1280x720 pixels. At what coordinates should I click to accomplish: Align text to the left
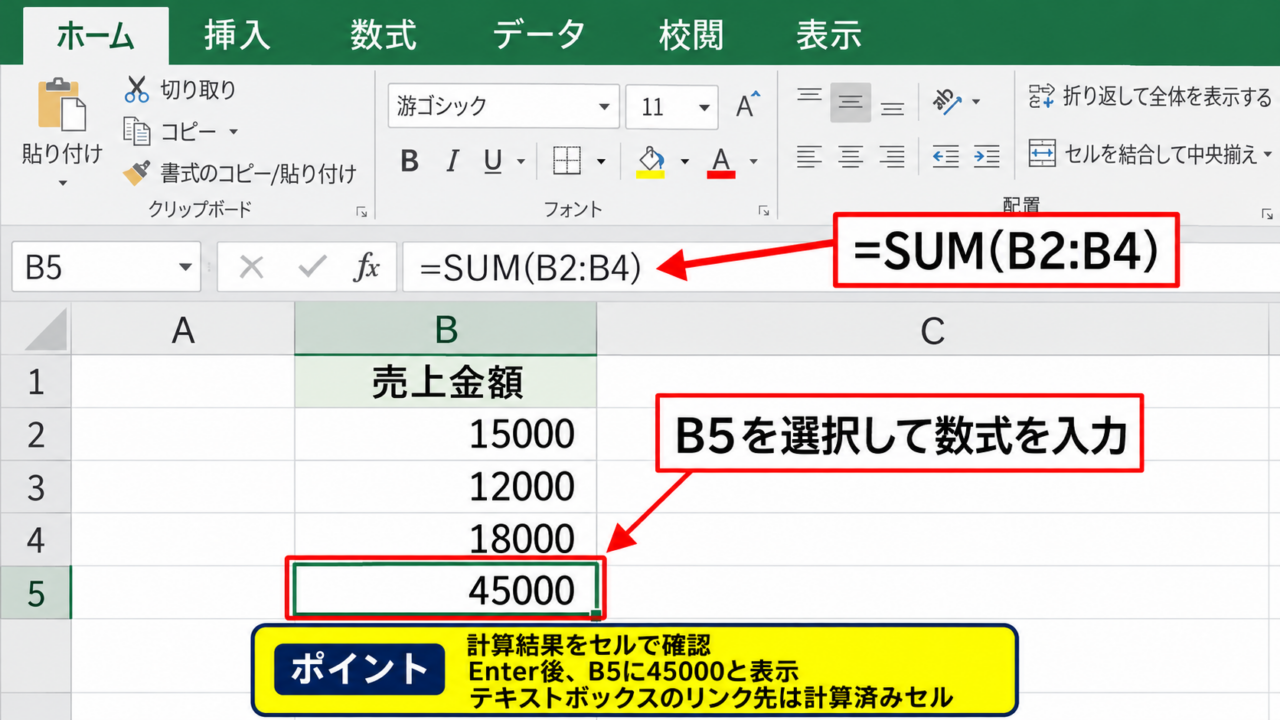pyautogui.click(x=809, y=156)
